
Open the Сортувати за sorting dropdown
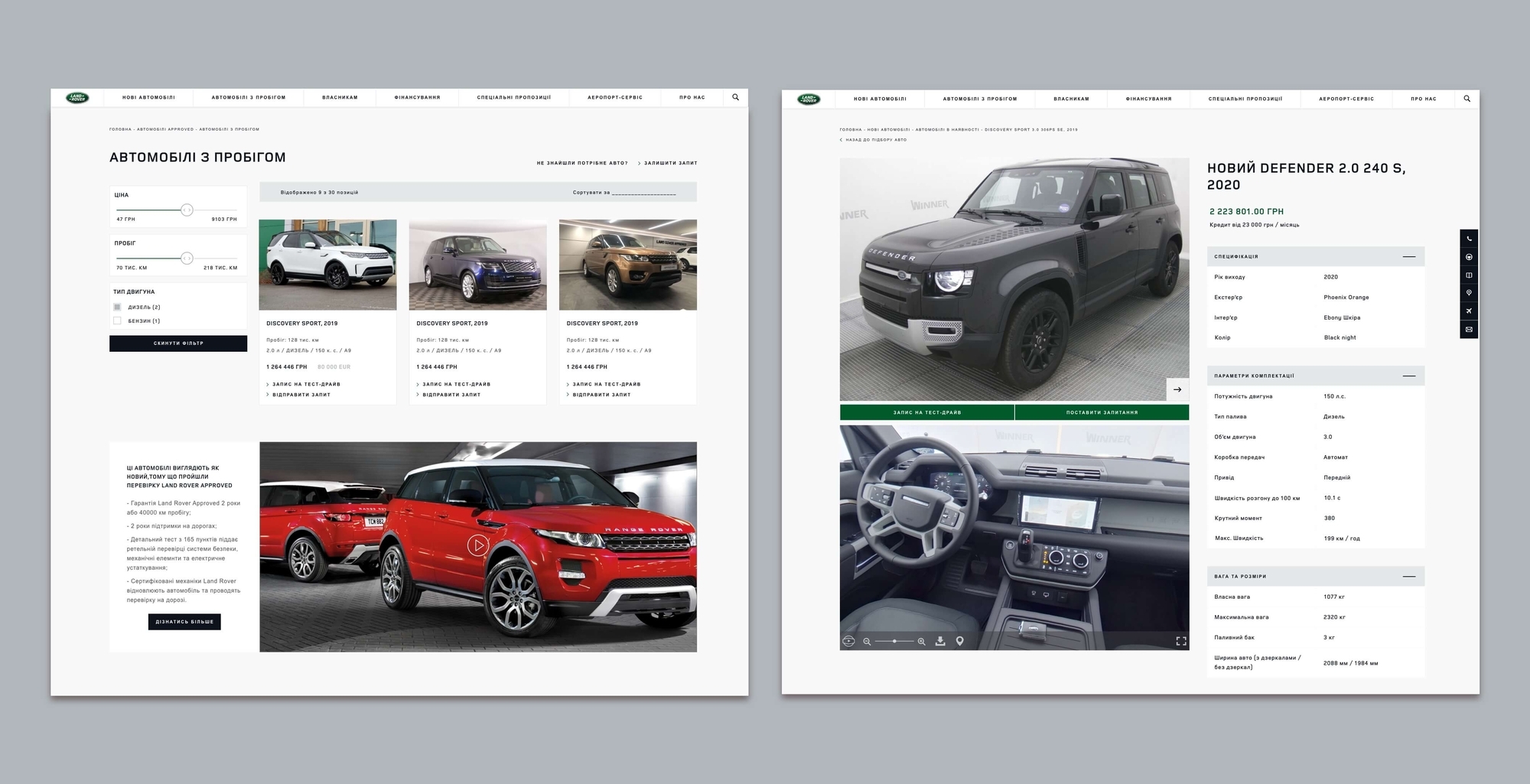(624, 193)
